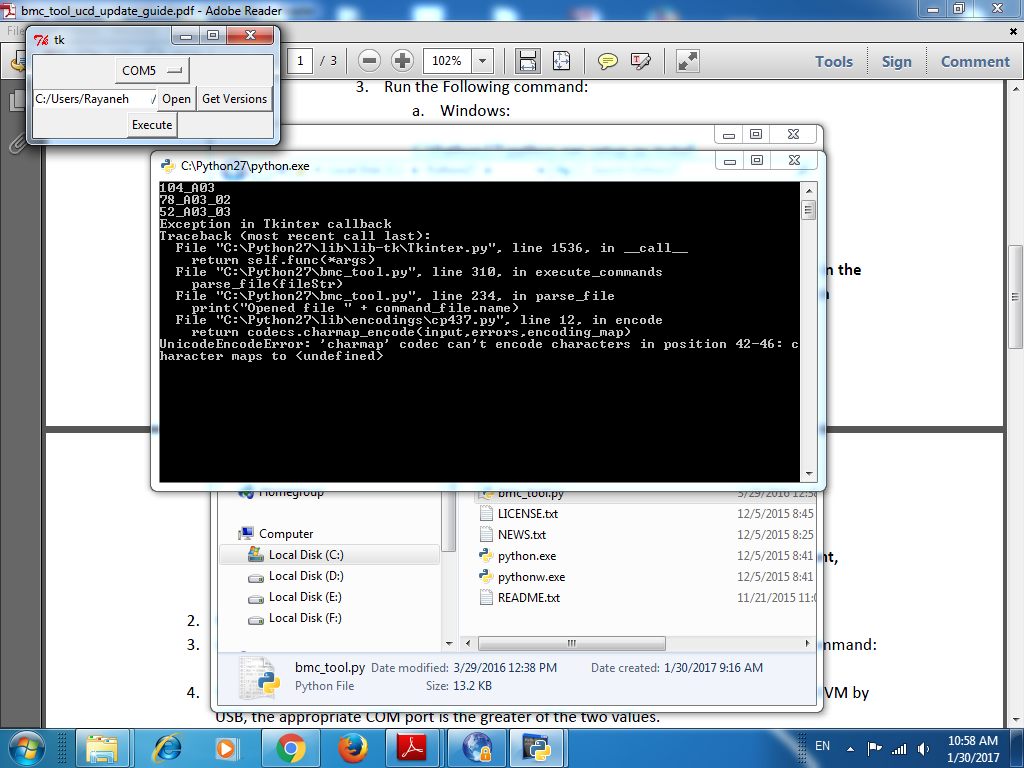Select README.txt file in Explorer list
1024x768 pixels.
[x=529, y=598]
